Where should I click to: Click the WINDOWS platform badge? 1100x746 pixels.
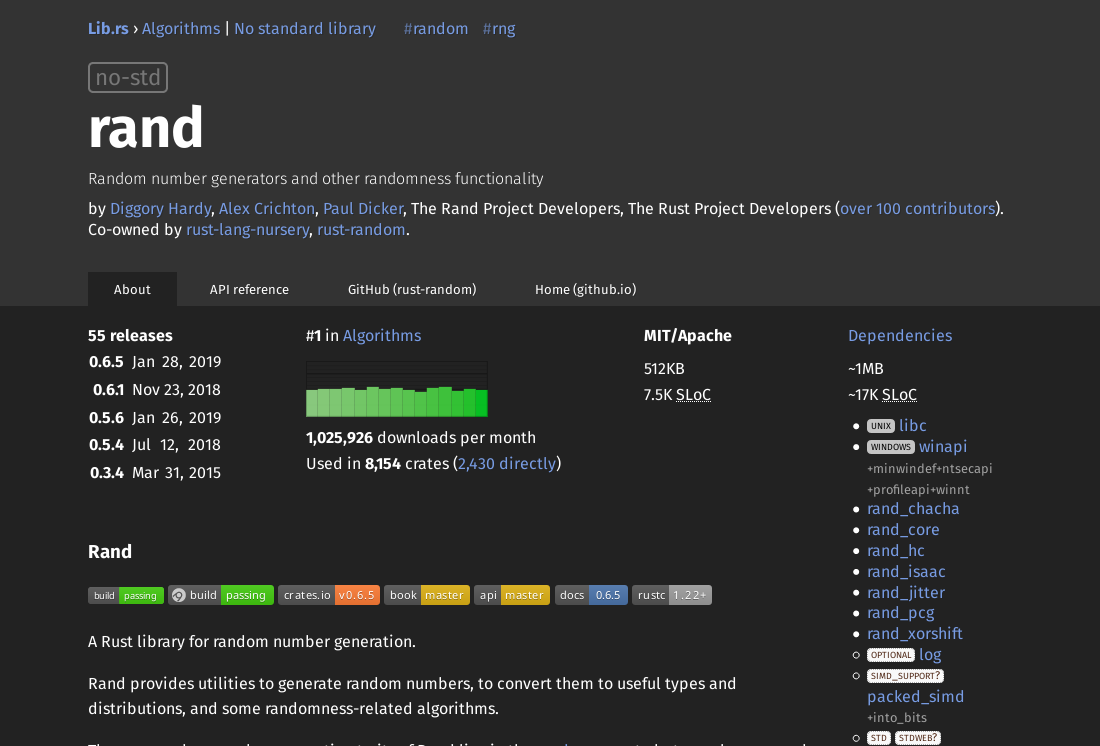[x=891, y=447]
